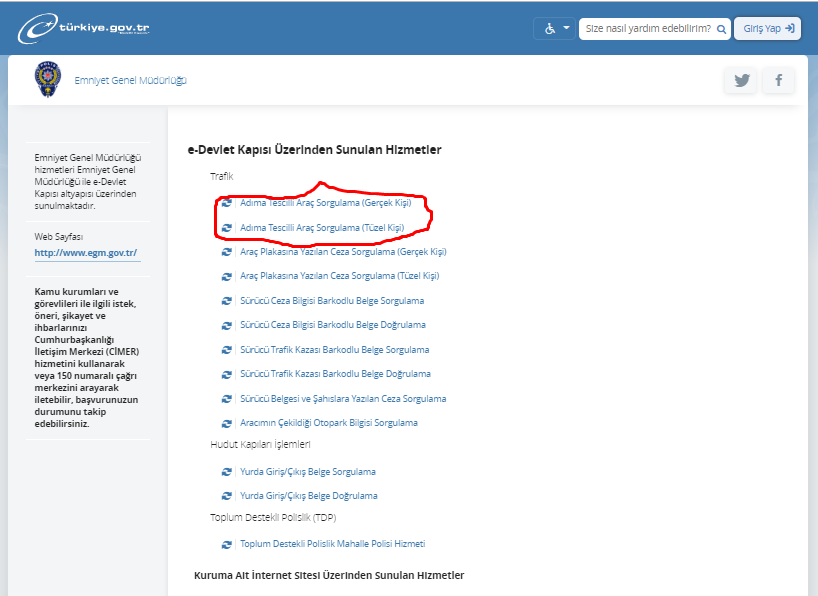The height and width of the screenshot is (596, 818).
Task: Click the türkiye.gov.tr logo
Action: click(x=84, y=28)
